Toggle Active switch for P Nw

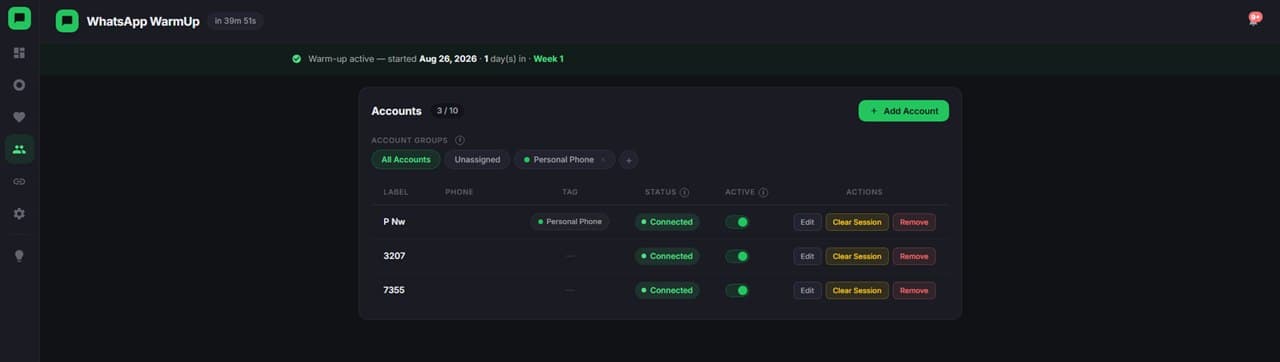737,222
